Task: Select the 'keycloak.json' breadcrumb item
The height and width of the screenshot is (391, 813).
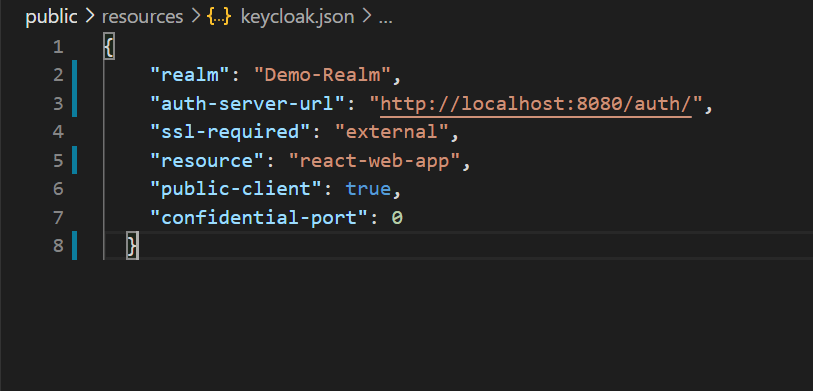Action: (x=298, y=17)
